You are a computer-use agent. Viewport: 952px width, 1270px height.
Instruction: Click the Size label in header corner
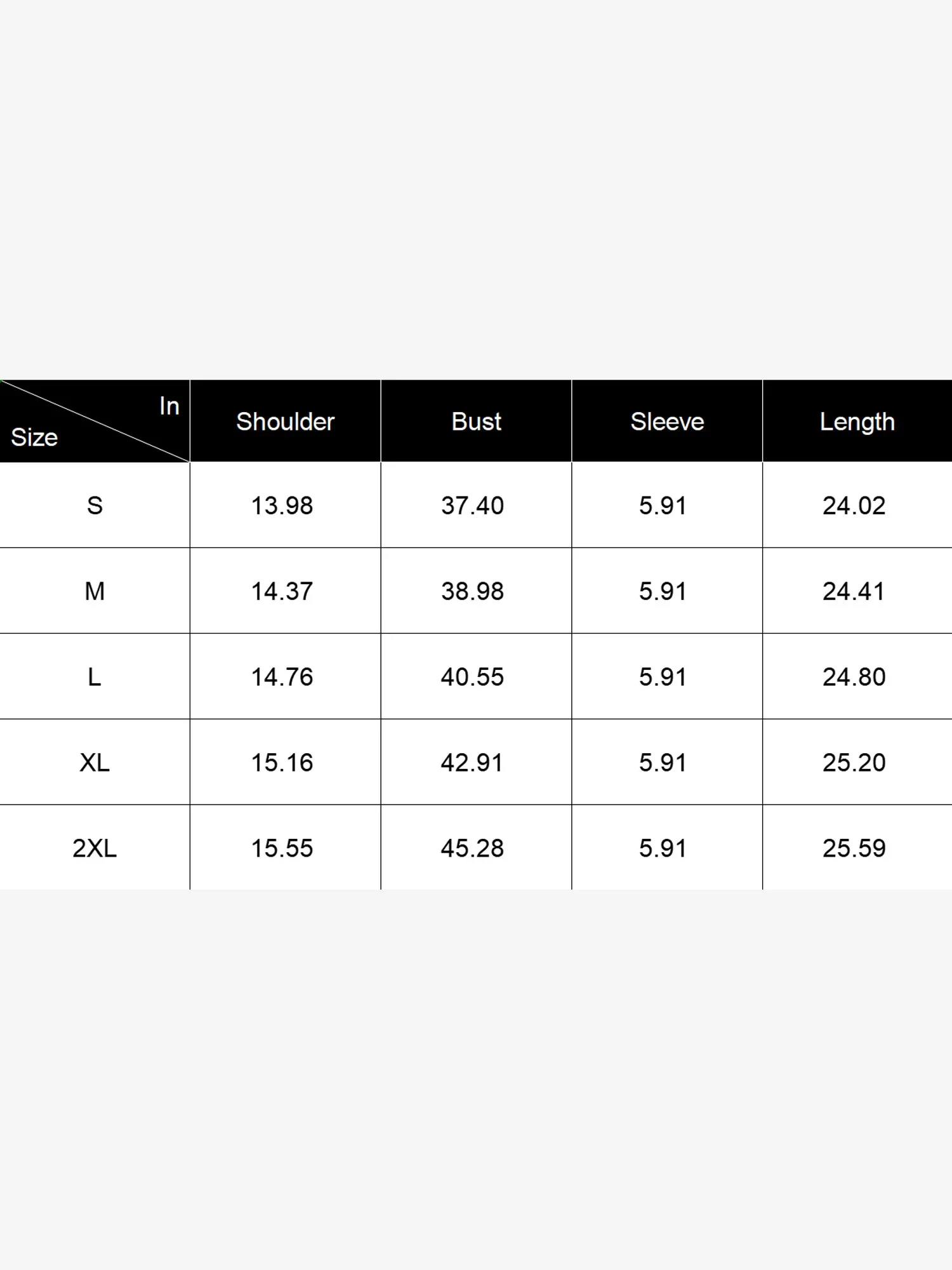tap(34, 438)
